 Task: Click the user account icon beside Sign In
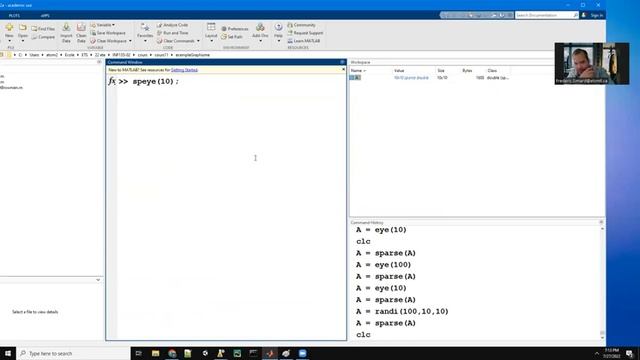[584, 15]
